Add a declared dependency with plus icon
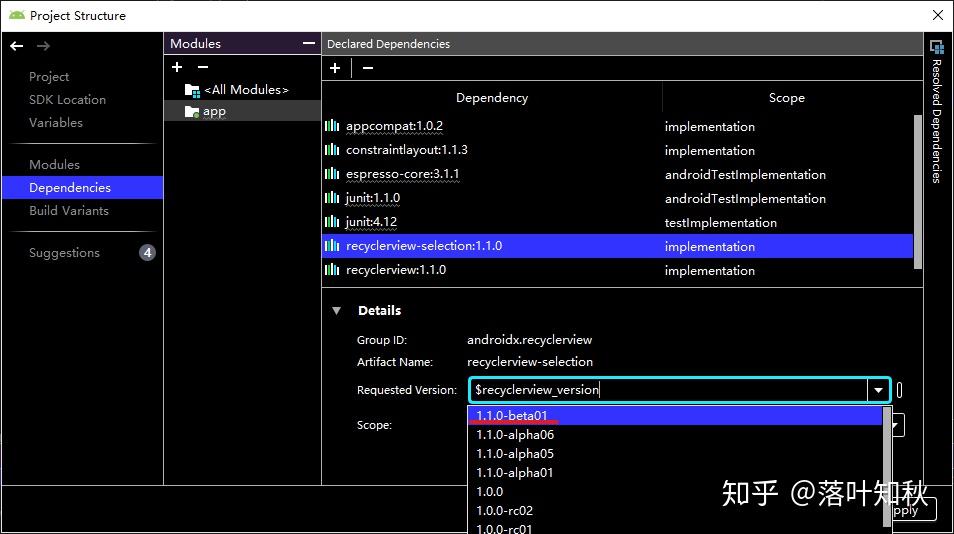Viewport: 954px width, 534px height. coord(335,68)
